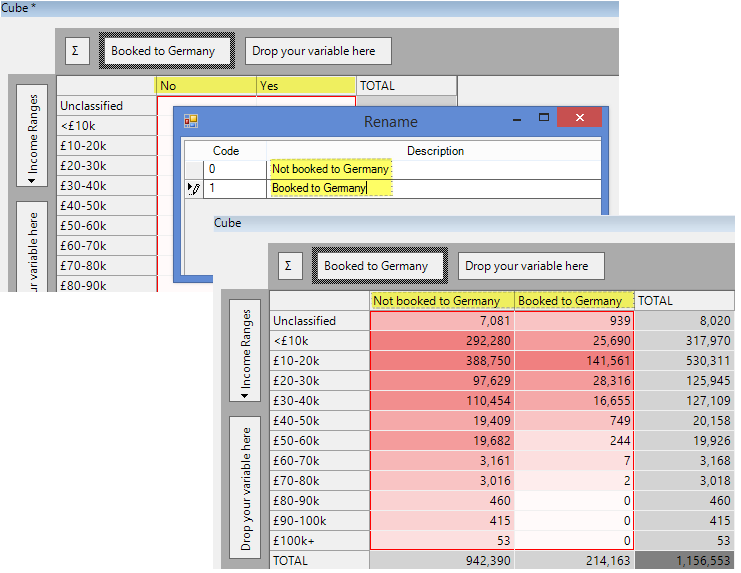The image size is (741, 573).
Task: Click the Rename dialog window icon
Action: [x=191, y=121]
